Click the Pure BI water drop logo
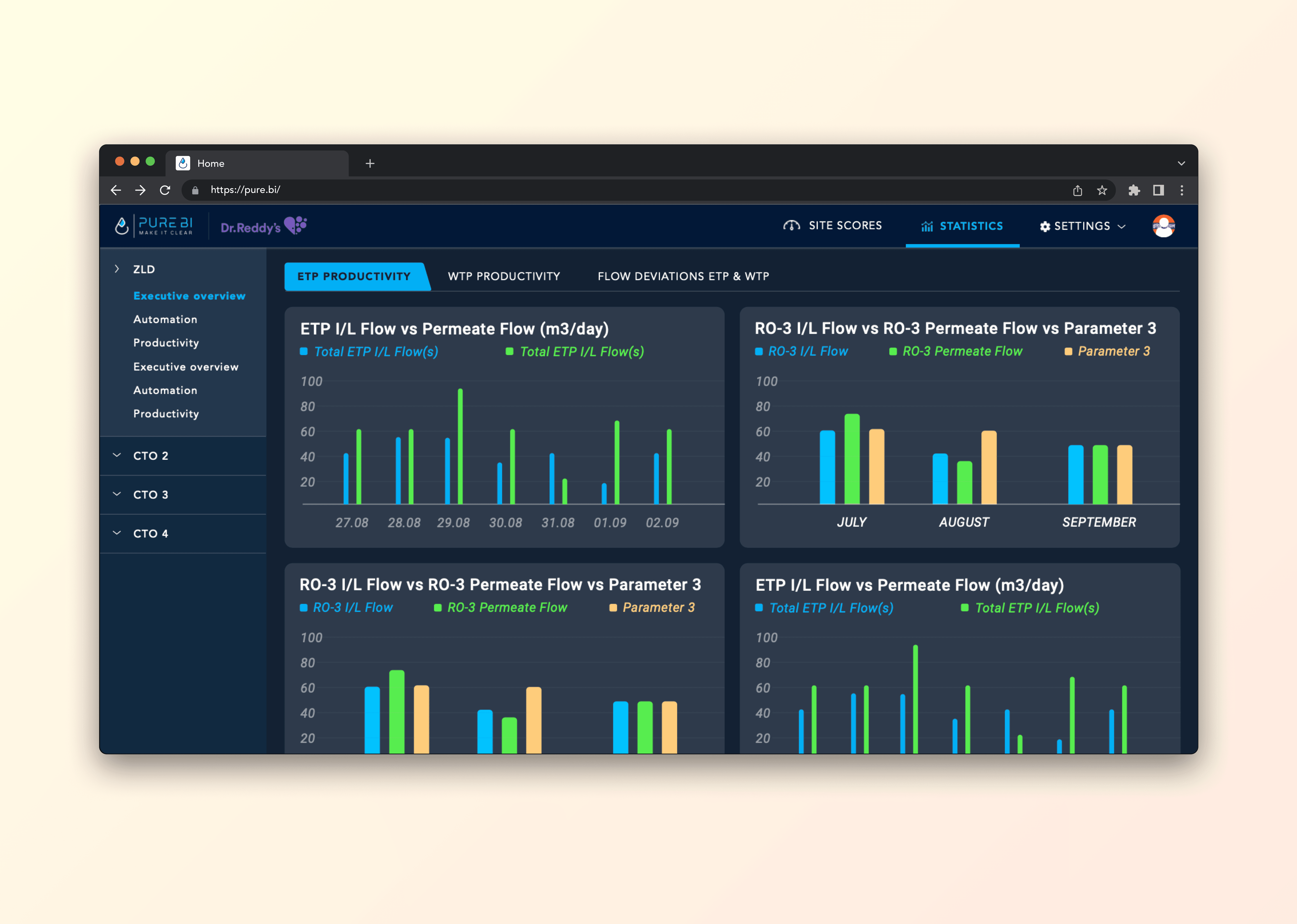Screen dimensions: 1297x924 click(x=122, y=226)
